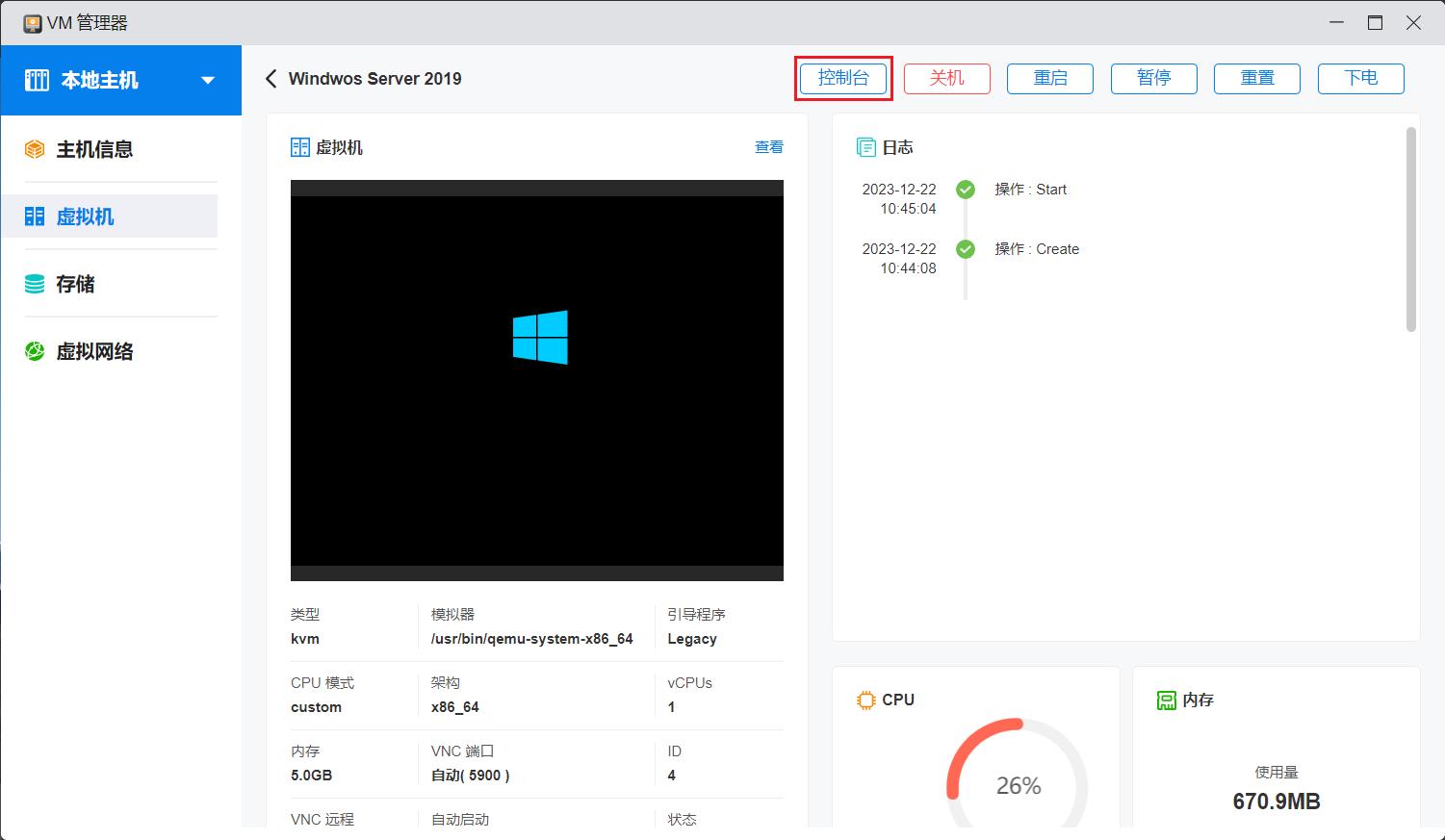Click the emulator path /usr/bin/qemu-system-x86_64
This screenshot has width=1445, height=840.
pos(532,639)
